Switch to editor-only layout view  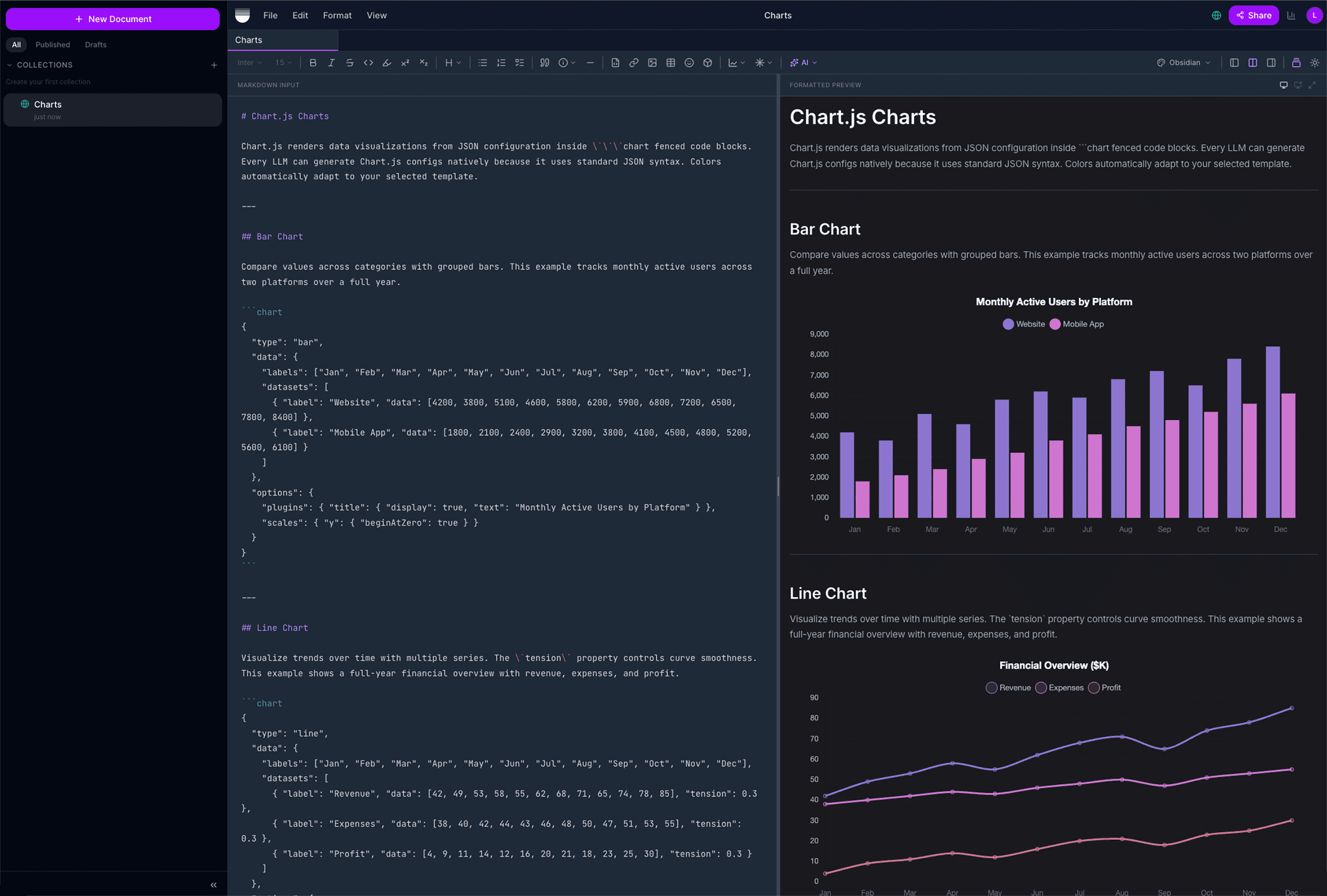(1234, 63)
